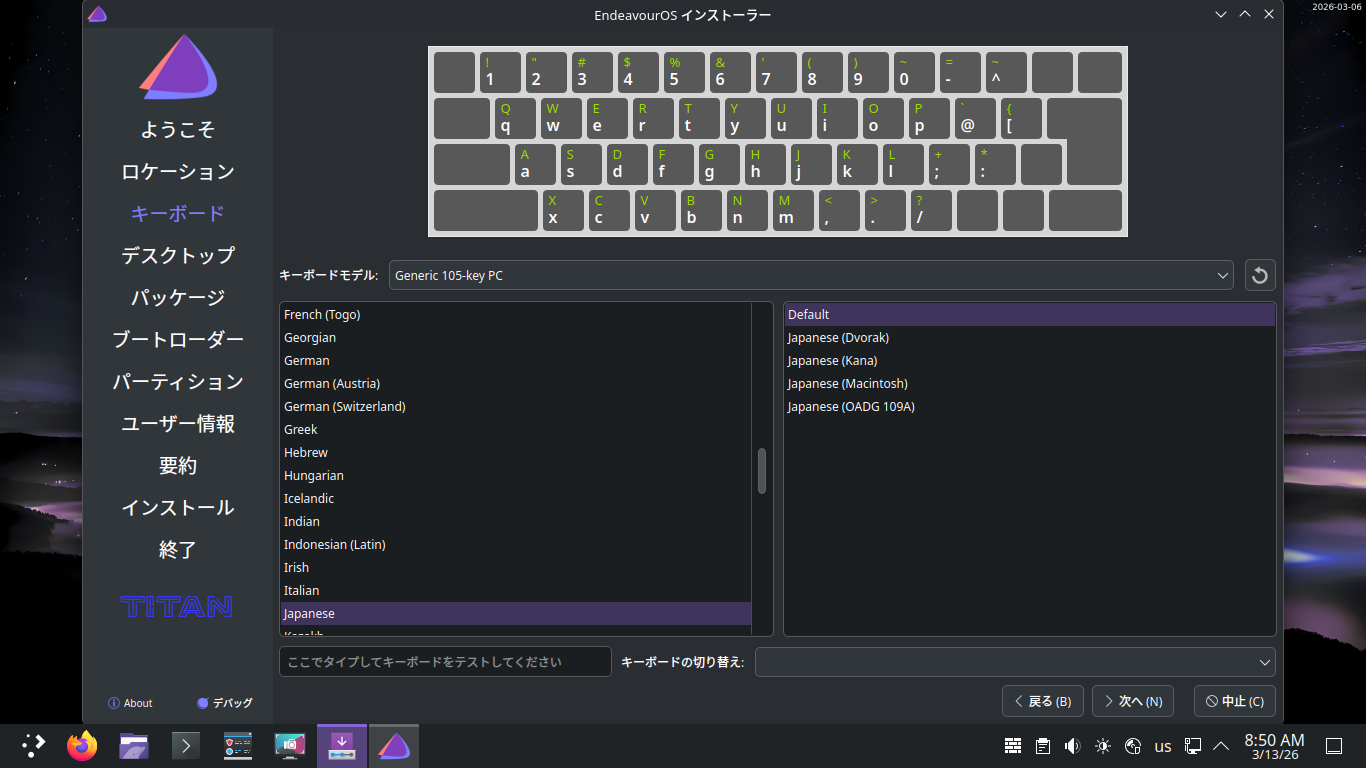This screenshot has width=1366, height=768.
Task: Proceed with the 次へ button
Action: [1133, 701]
